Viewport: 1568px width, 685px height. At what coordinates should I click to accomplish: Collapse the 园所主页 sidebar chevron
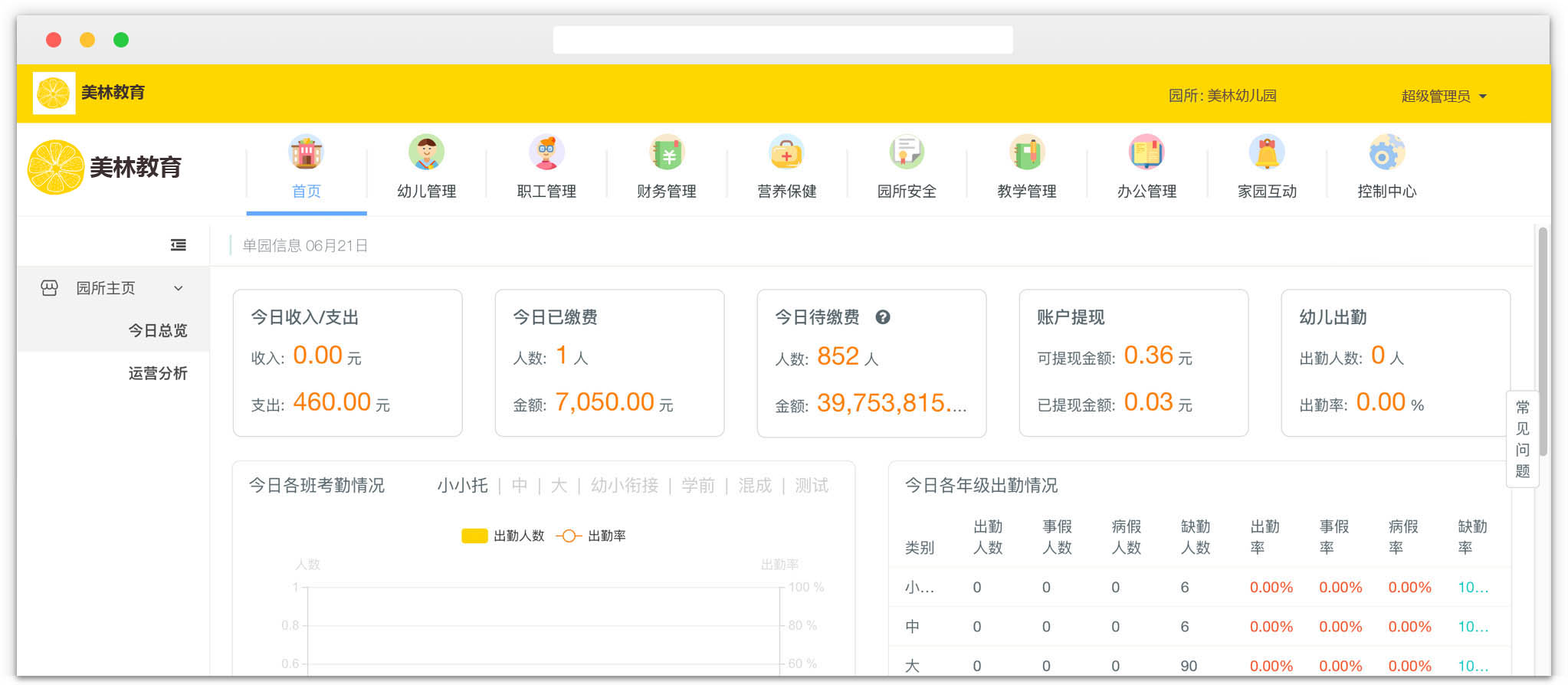pyautogui.click(x=179, y=288)
